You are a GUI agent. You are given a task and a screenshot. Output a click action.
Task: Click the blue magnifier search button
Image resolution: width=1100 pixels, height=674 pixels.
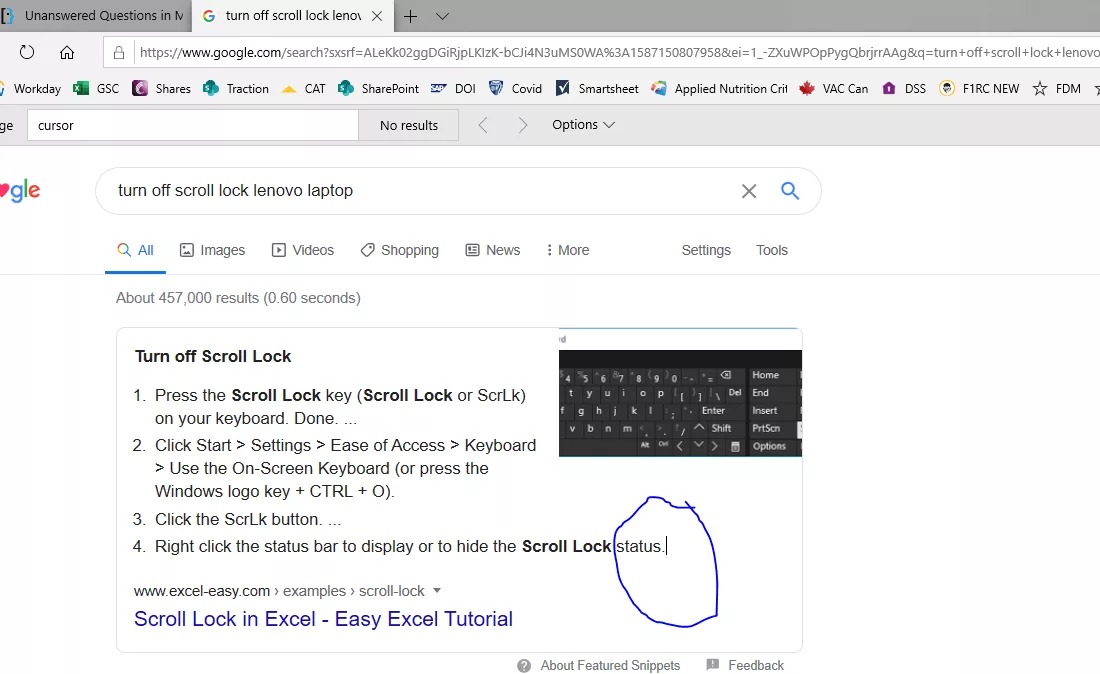(x=790, y=191)
